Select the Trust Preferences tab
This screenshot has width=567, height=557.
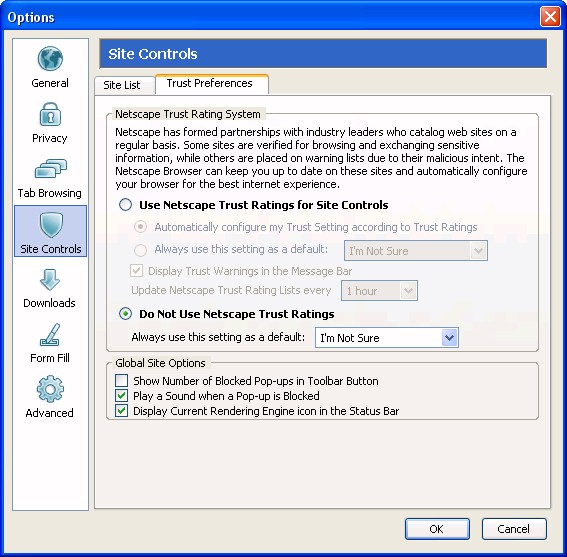[212, 84]
